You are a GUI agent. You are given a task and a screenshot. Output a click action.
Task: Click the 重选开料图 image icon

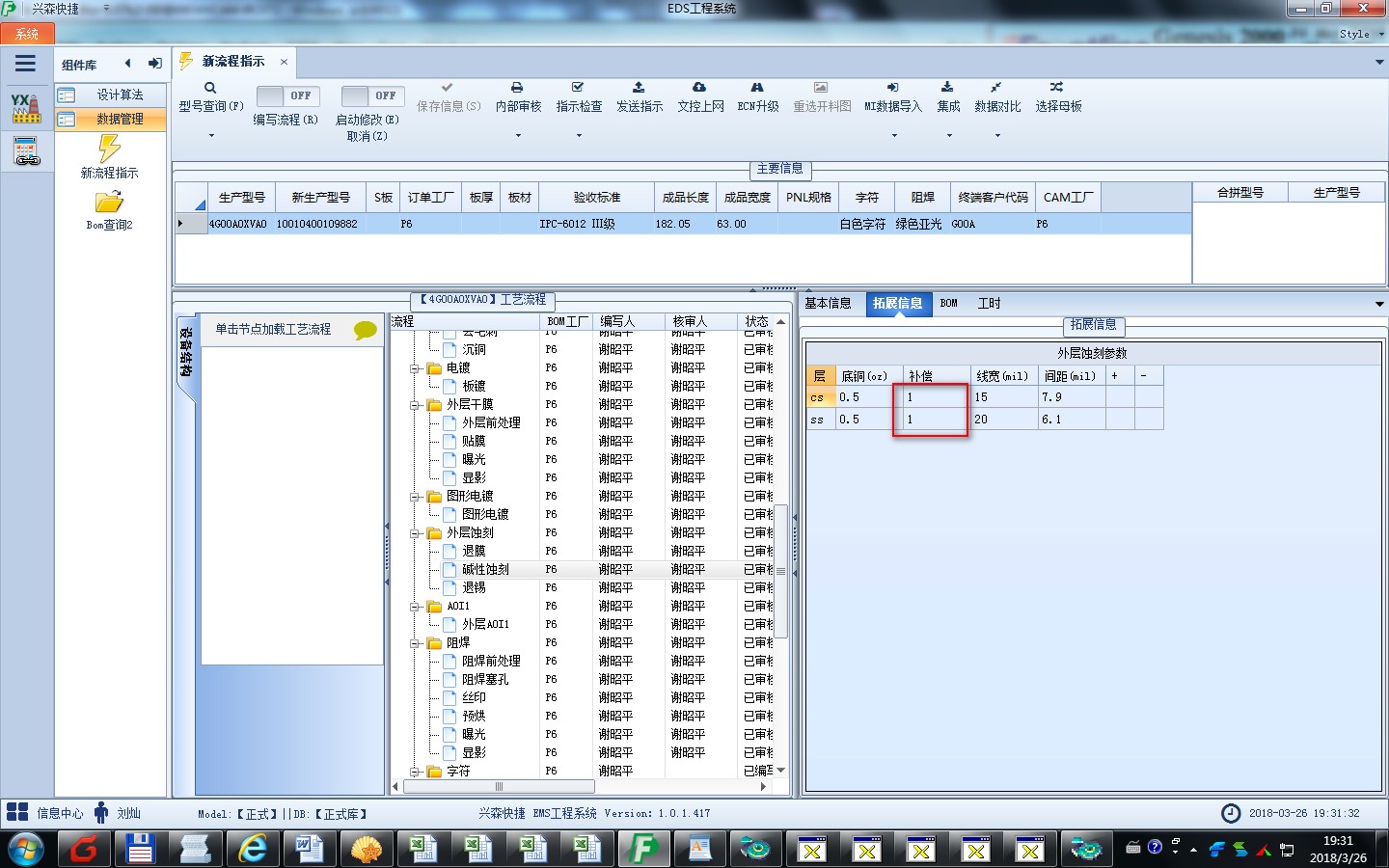(x=821, y=88)
